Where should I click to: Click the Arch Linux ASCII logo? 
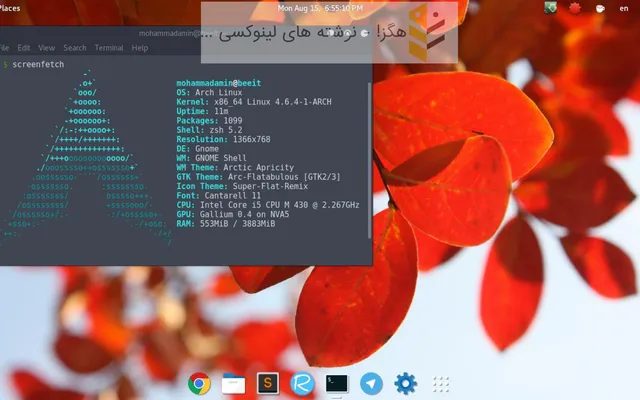(x=86, y=158)
